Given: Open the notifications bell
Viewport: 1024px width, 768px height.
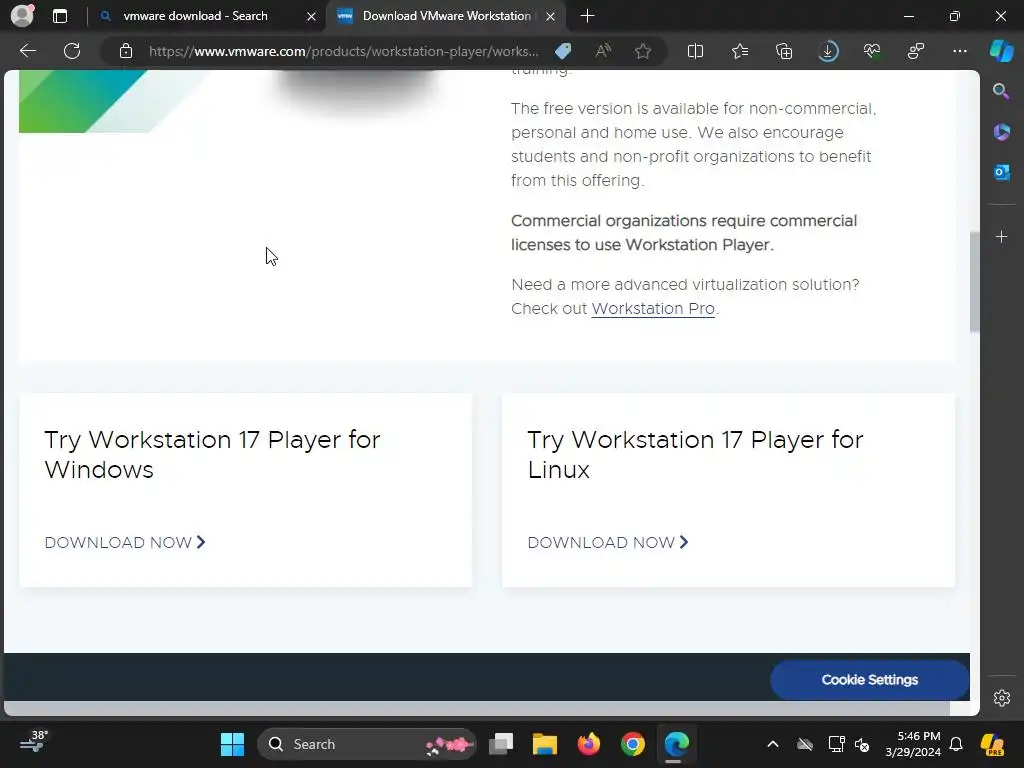Looking at the screenshot, I should [956, 744].
